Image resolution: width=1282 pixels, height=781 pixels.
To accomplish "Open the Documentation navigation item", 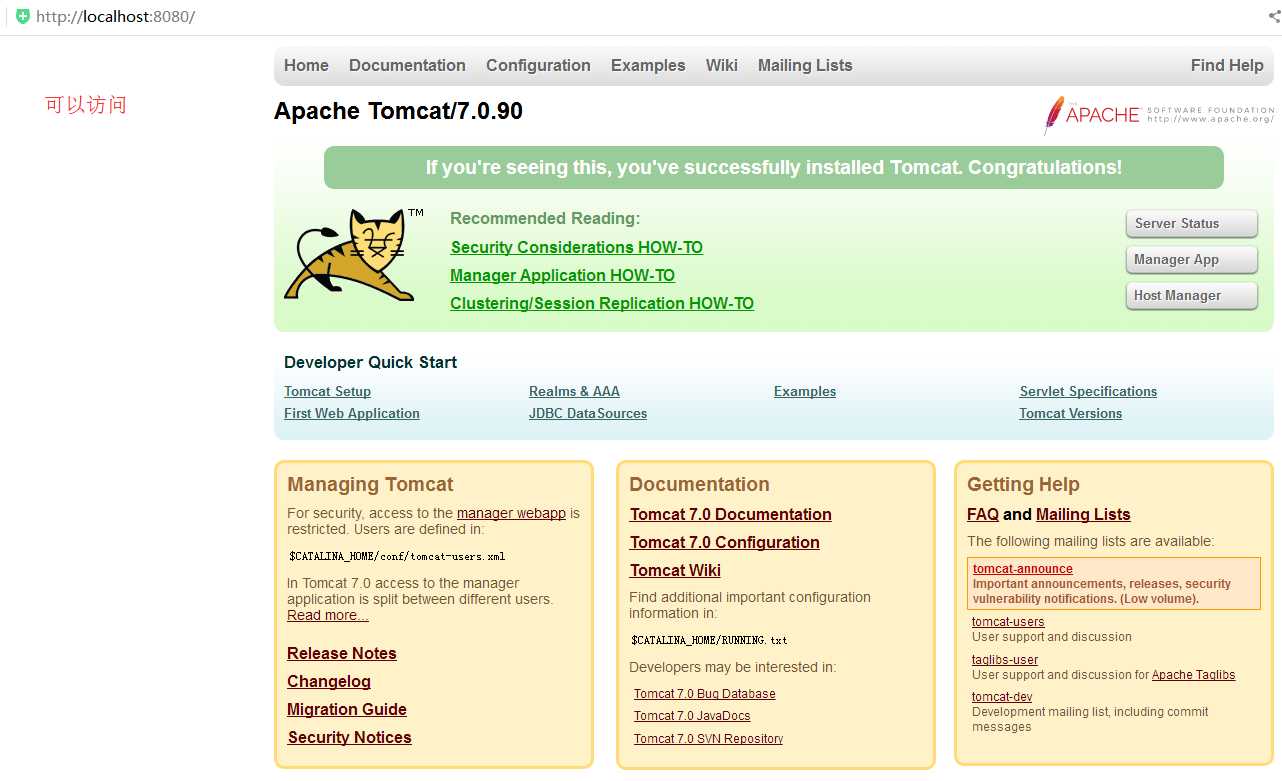I will 407,66.
